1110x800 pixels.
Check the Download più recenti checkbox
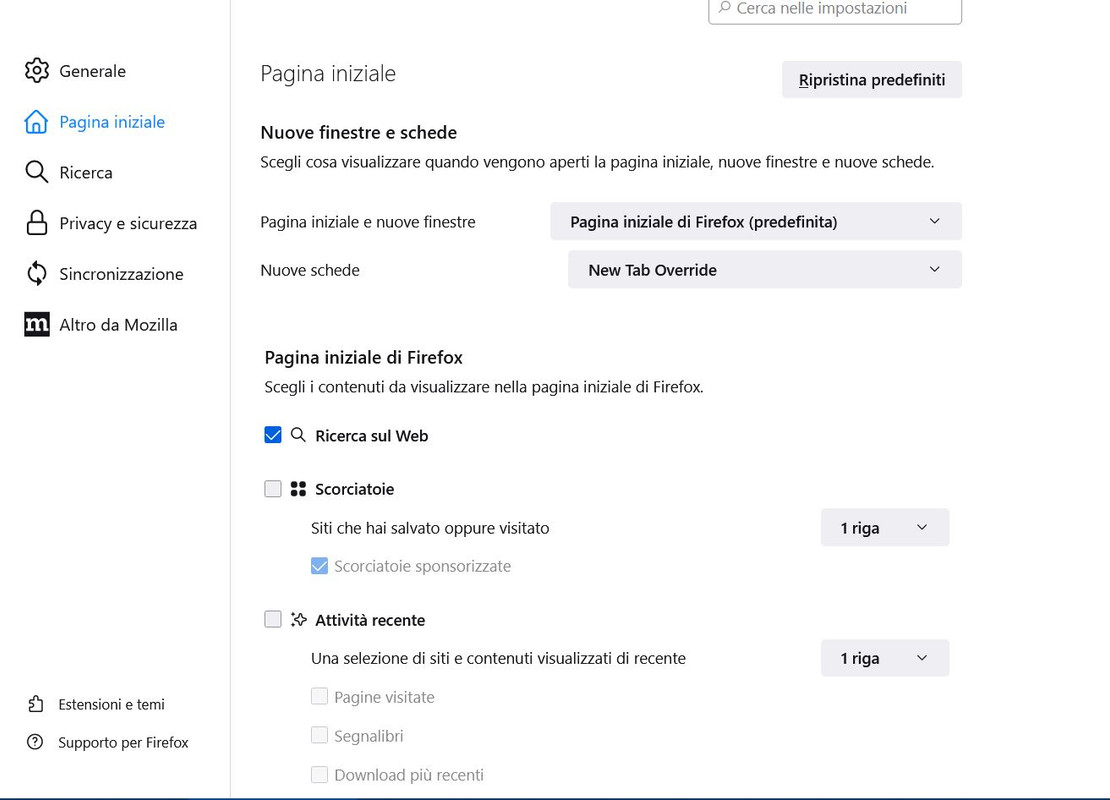point(319,775)
